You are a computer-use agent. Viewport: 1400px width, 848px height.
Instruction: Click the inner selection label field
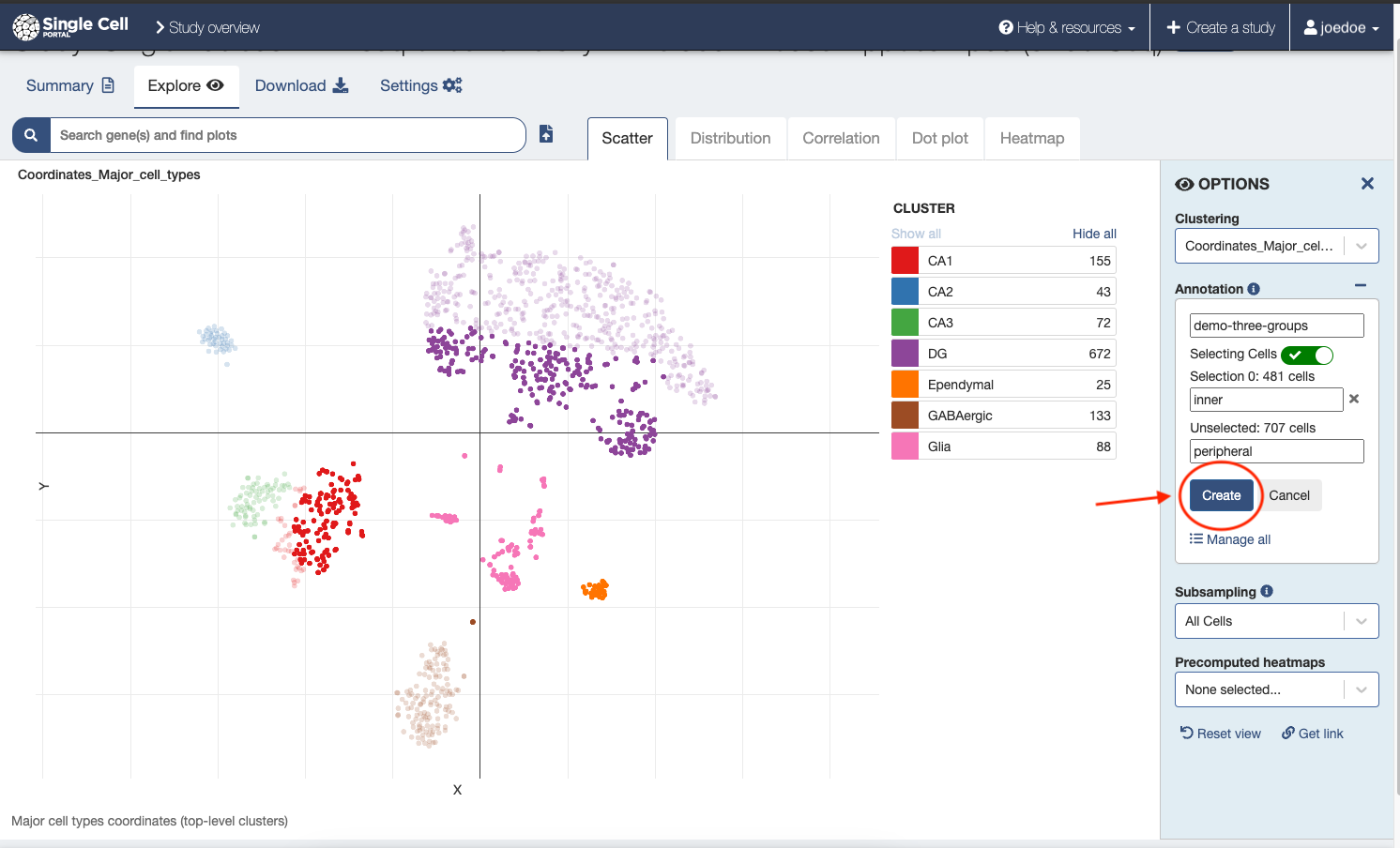click(1266, 400)
